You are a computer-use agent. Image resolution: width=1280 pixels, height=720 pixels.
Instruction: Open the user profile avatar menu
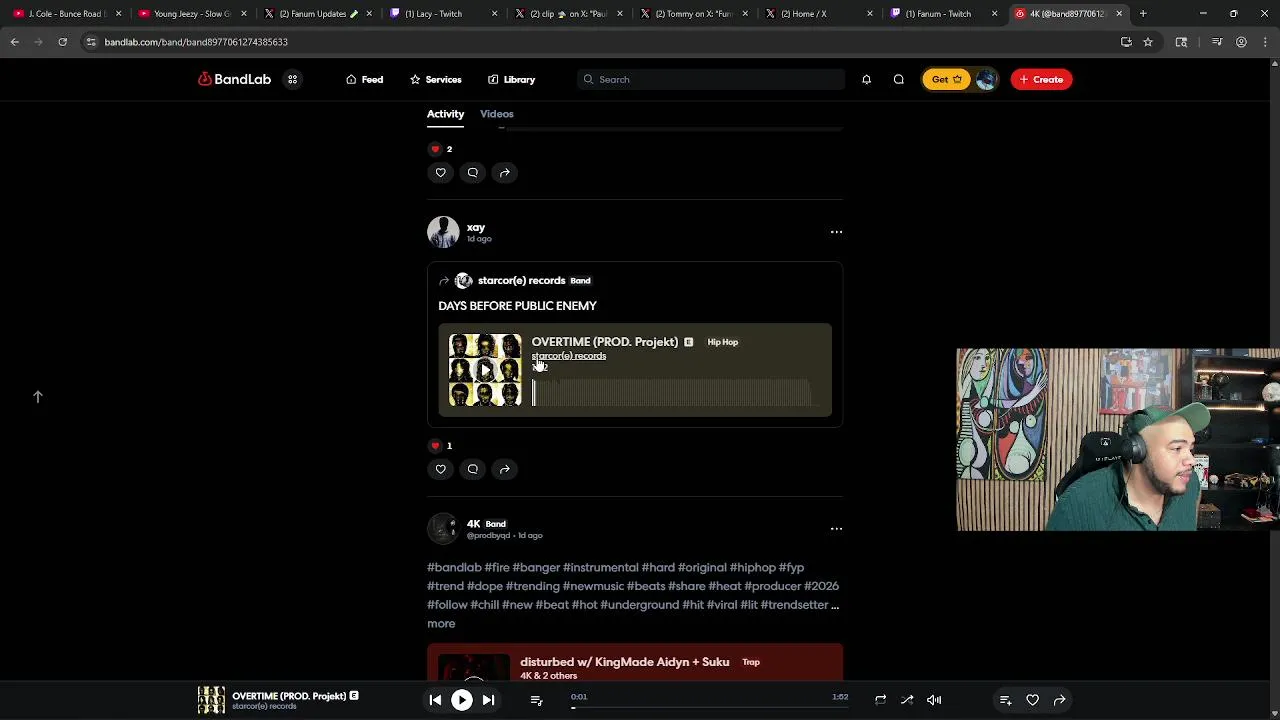(986, 79)
